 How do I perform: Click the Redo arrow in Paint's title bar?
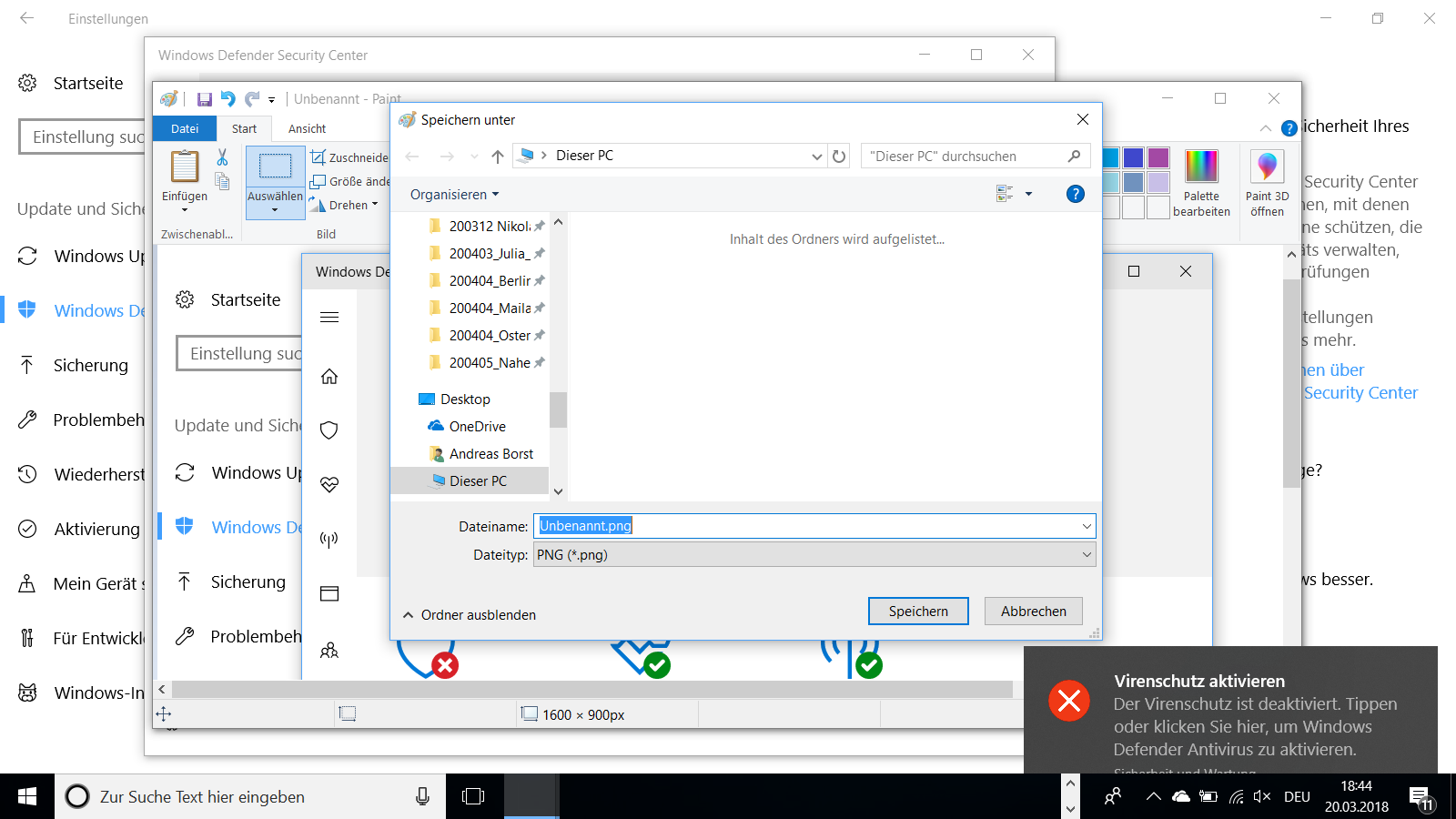pos(252,99)
